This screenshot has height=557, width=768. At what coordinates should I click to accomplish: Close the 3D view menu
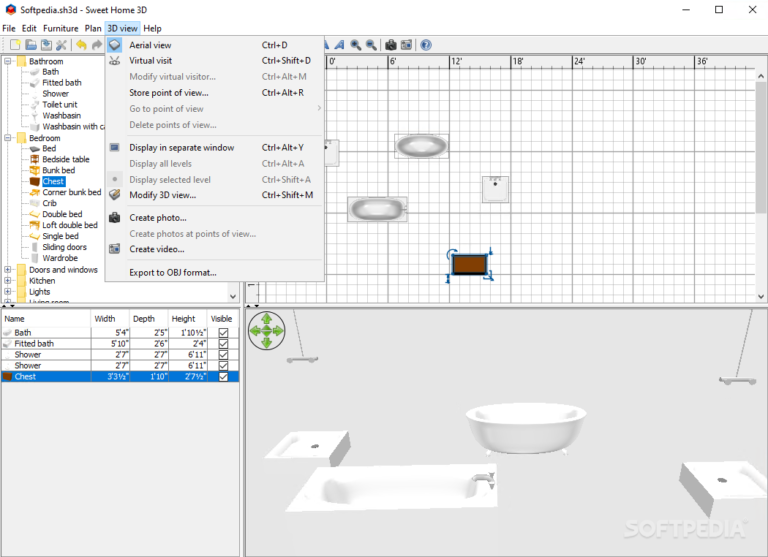122,28
